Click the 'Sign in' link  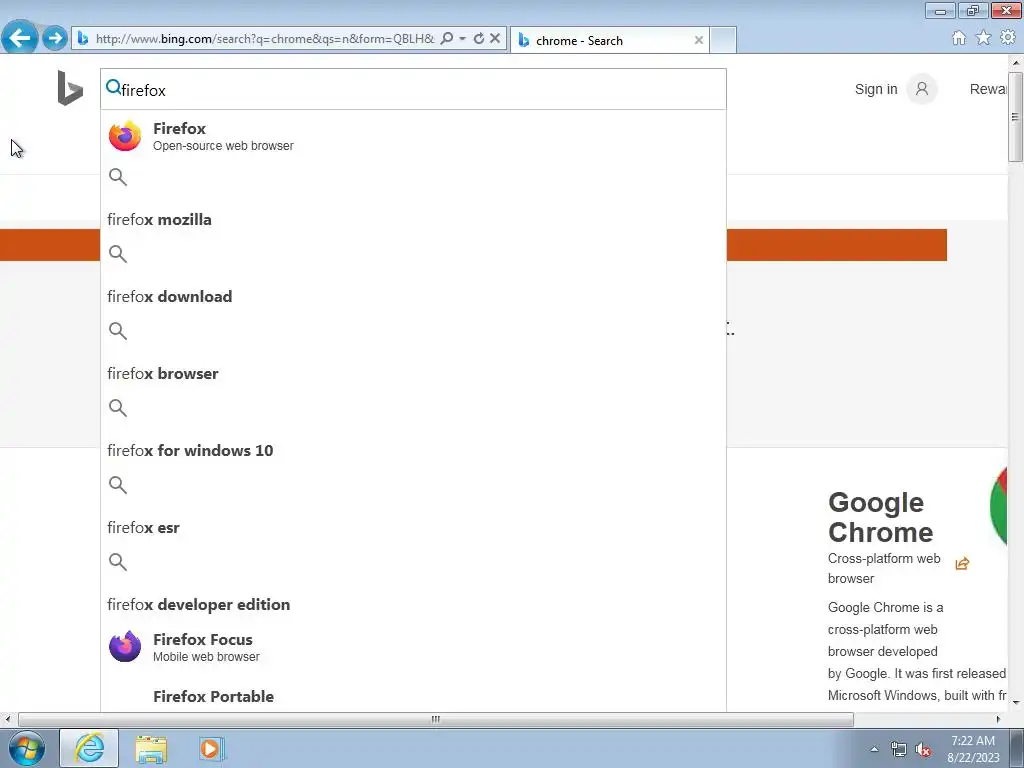[876, 89]
